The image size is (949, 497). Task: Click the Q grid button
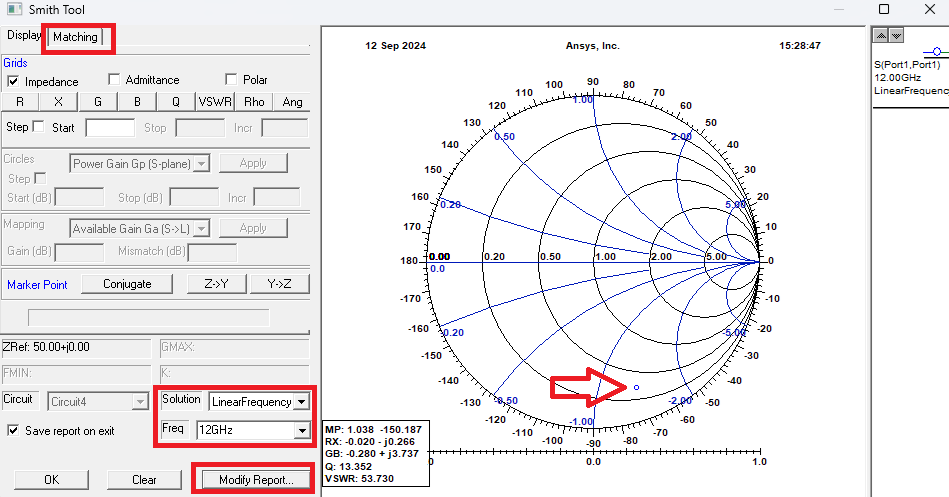point(176,102)
